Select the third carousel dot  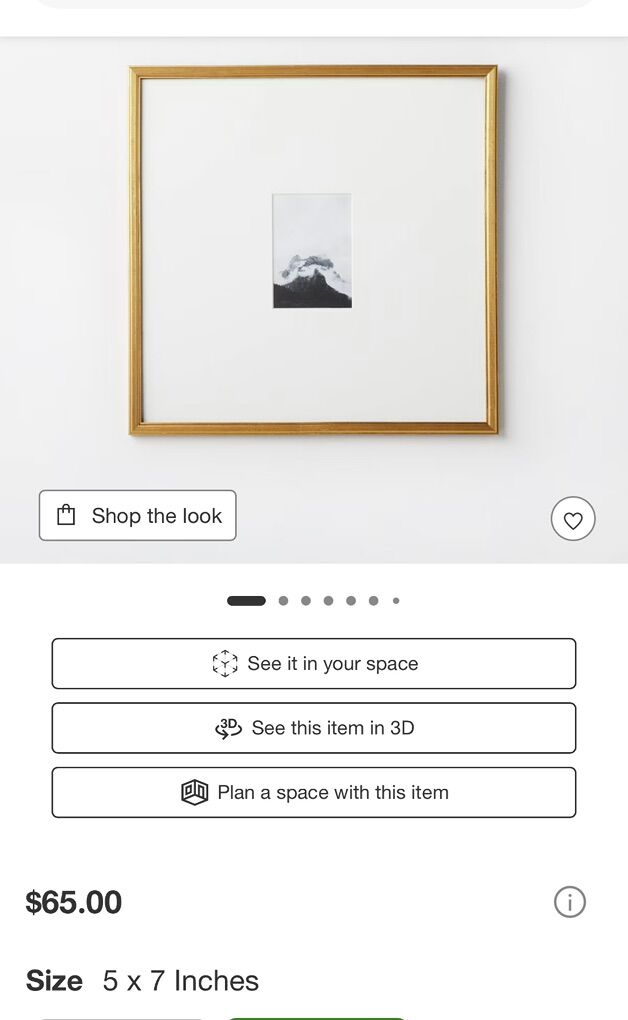306,600
